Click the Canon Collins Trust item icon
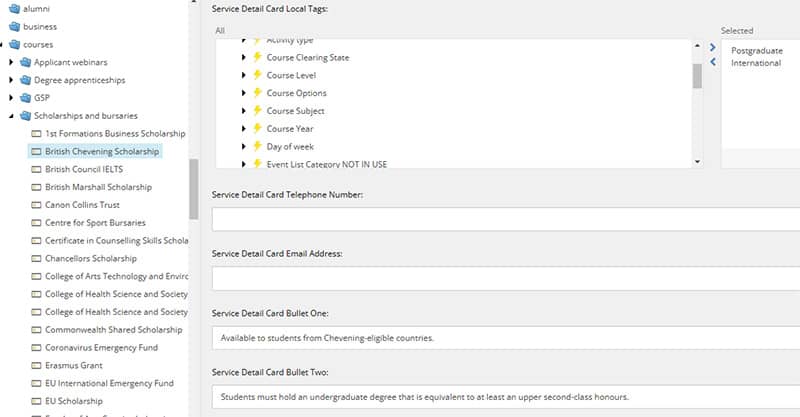Image resolution: width=800 pixels, height=417 pixels. [36, 205]
